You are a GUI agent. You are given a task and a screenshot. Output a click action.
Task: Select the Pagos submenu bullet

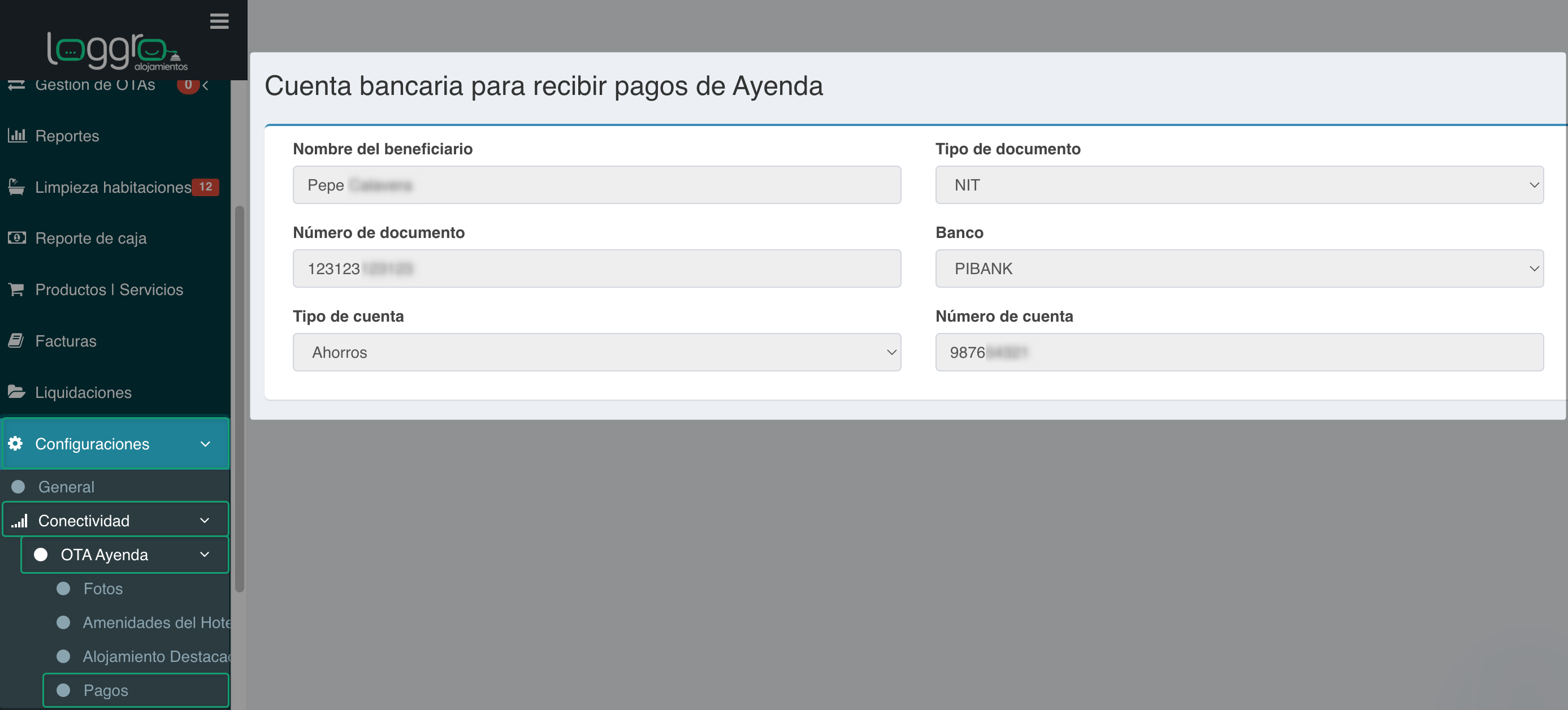[63, 690]
